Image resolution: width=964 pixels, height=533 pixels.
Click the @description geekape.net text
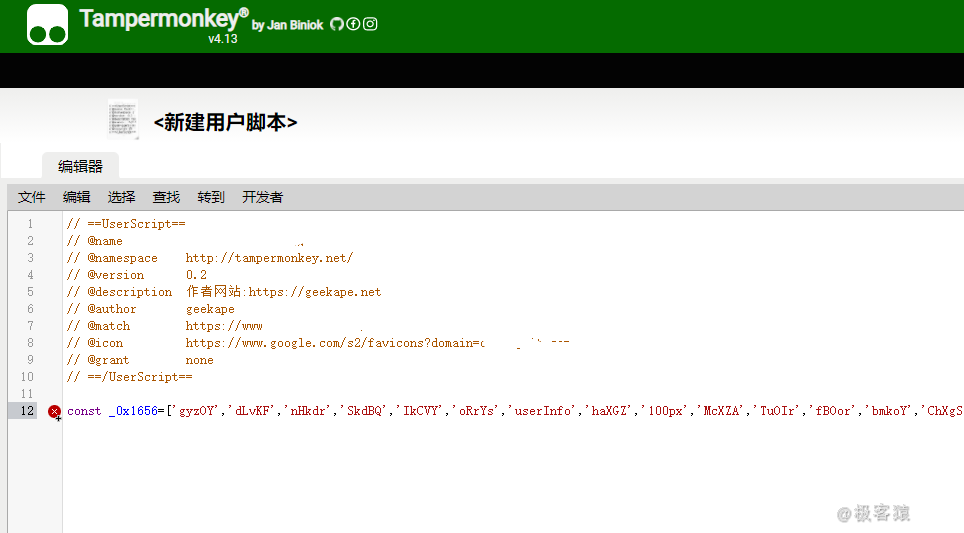pos(283,292)
